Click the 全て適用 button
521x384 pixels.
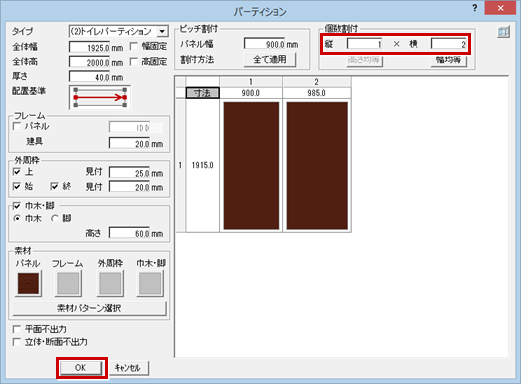click(x=270, y=60)
